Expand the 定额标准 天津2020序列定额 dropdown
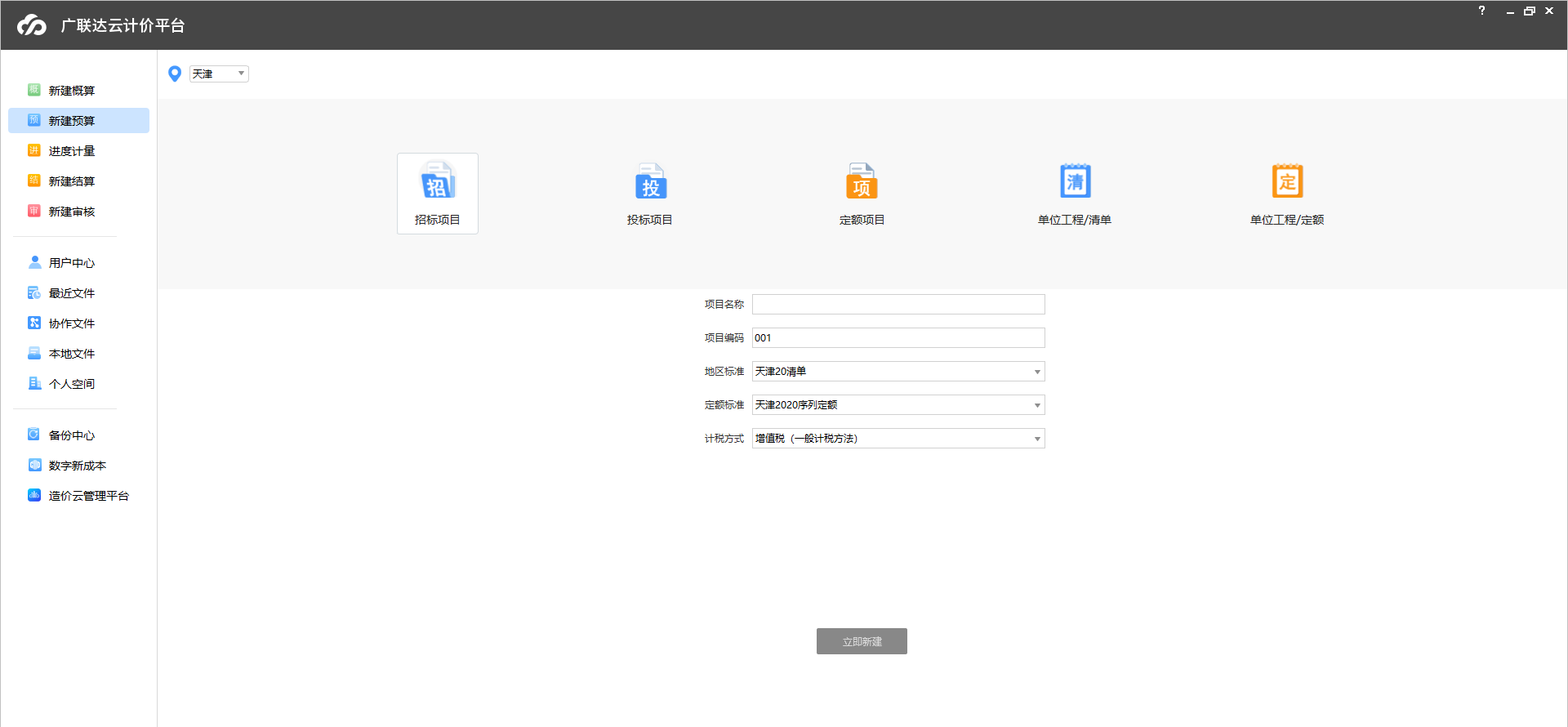 coord(898,405)
